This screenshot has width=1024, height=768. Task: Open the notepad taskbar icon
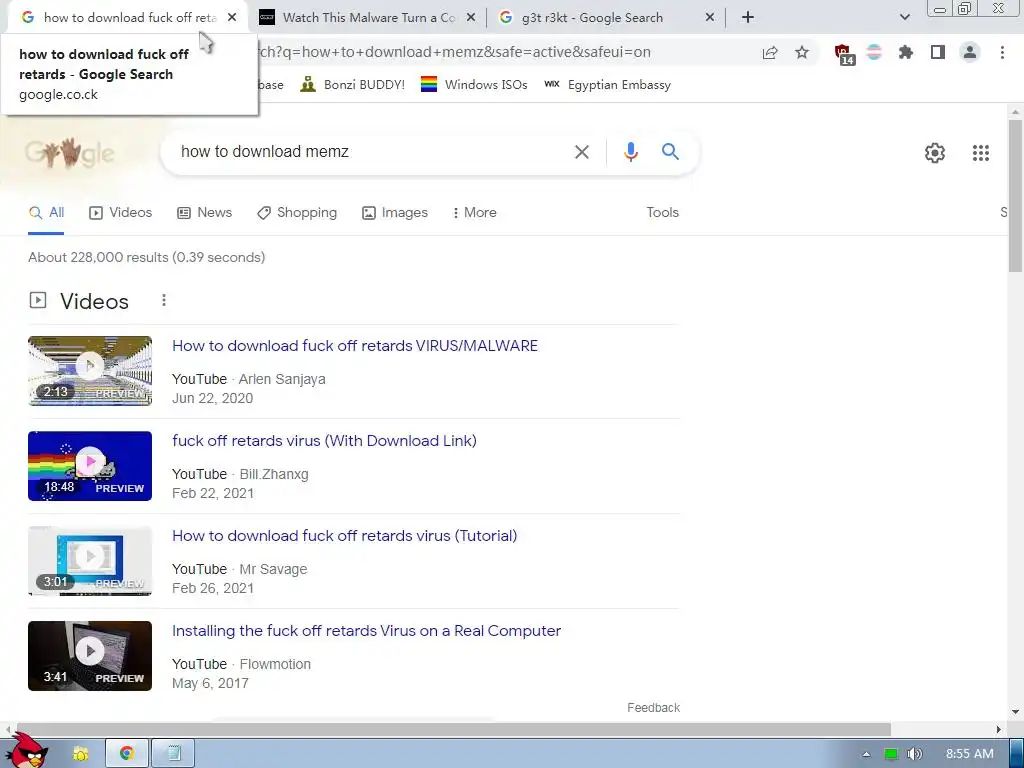coord(174,753)
